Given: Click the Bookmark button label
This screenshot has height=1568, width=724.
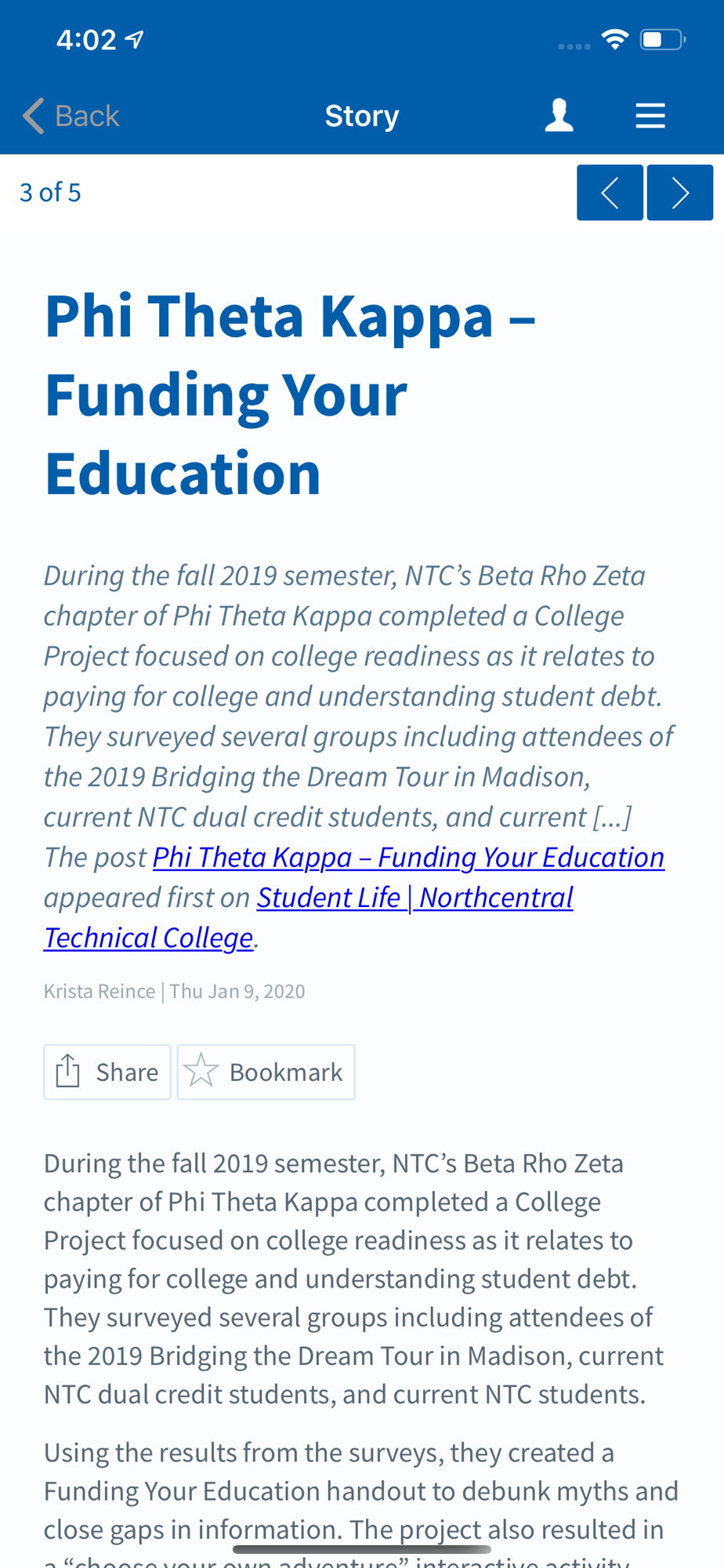Looking at the screenshot, I should coord(286,1072).
